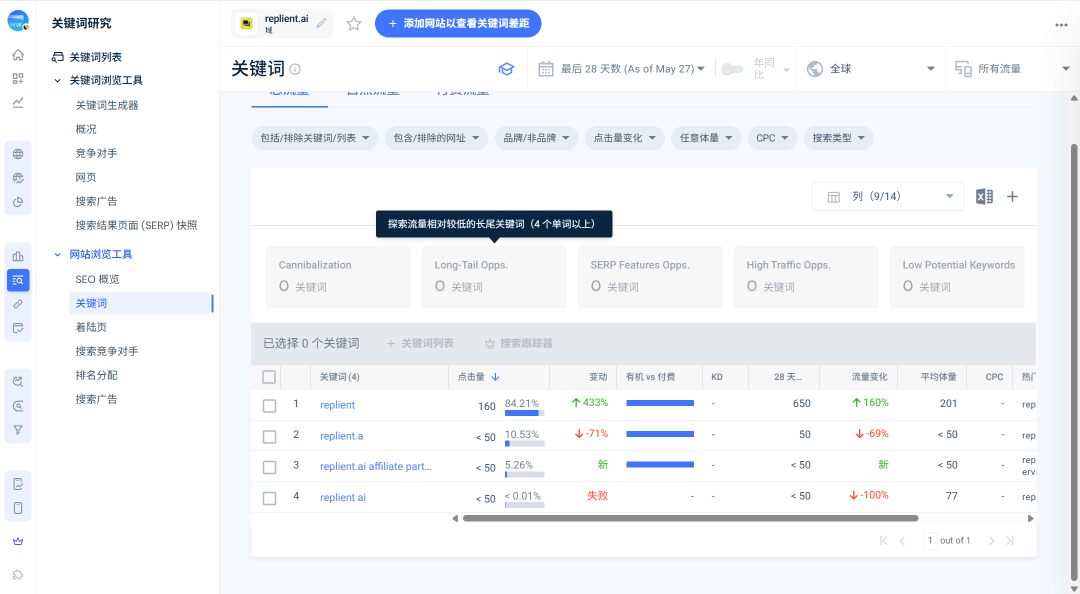1080x594 pixels.
Task: Export table with the Excel icon
Action: (x=984, y=196)
